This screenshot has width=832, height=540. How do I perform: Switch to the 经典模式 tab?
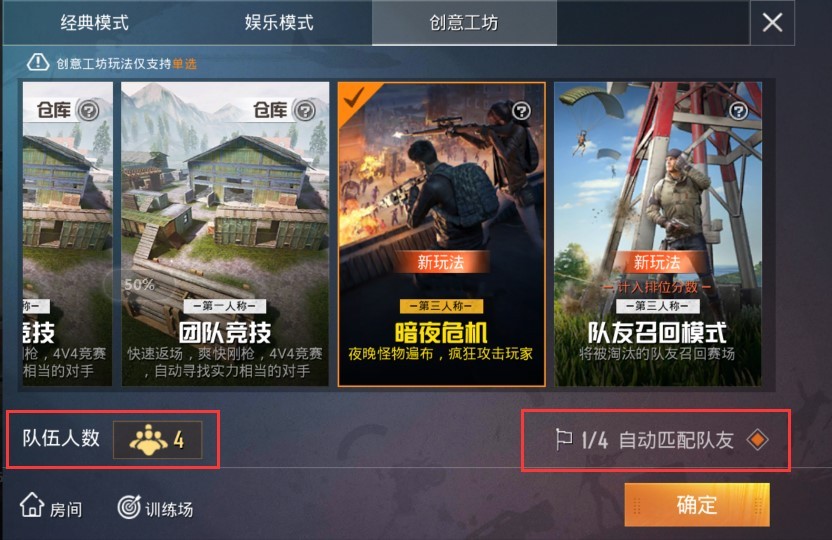[x=94, y=23]
